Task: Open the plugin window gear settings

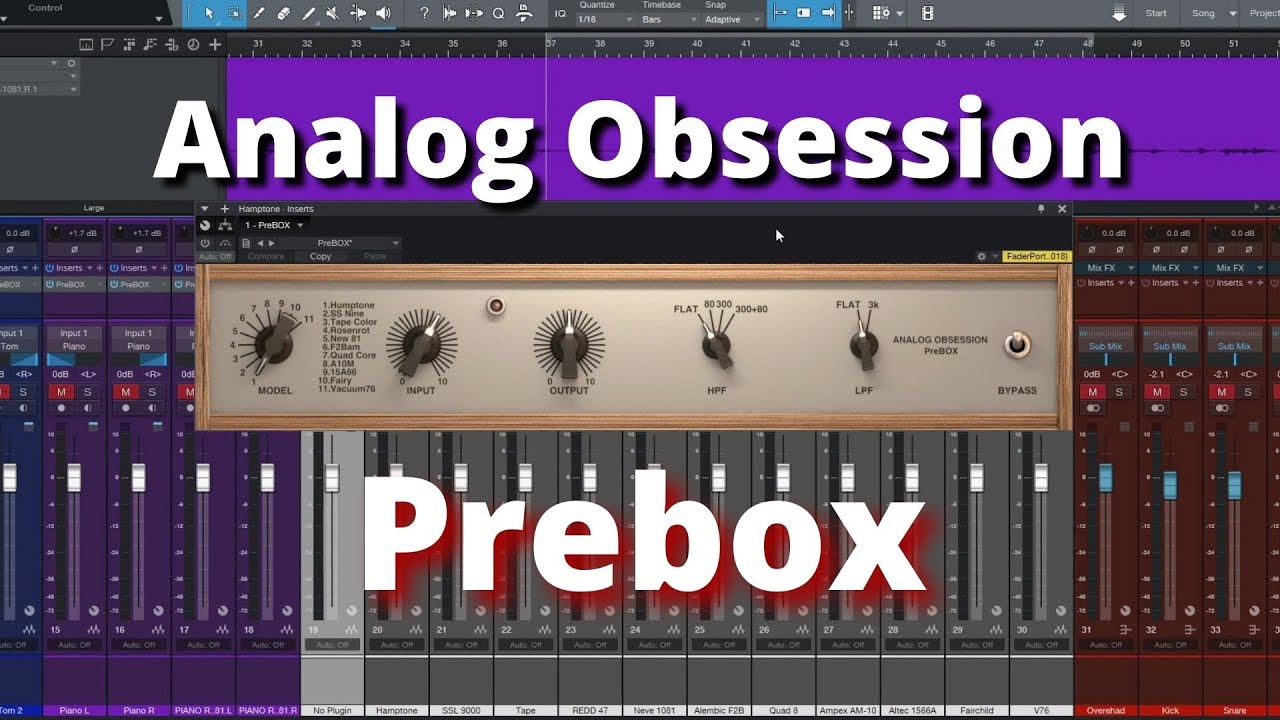Action: tap(982, 256)
